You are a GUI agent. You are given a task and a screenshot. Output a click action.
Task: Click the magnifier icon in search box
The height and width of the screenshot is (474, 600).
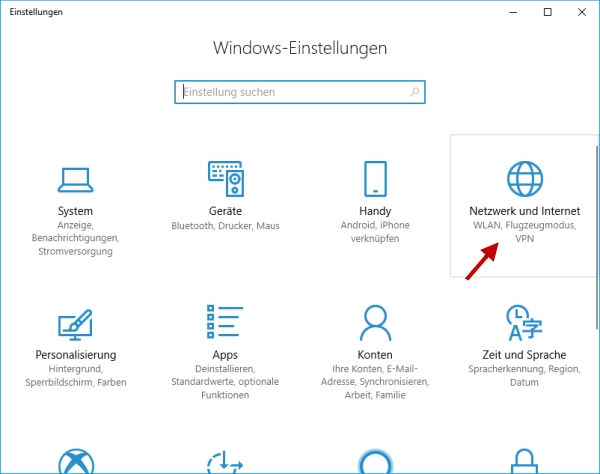coord(414,92)
